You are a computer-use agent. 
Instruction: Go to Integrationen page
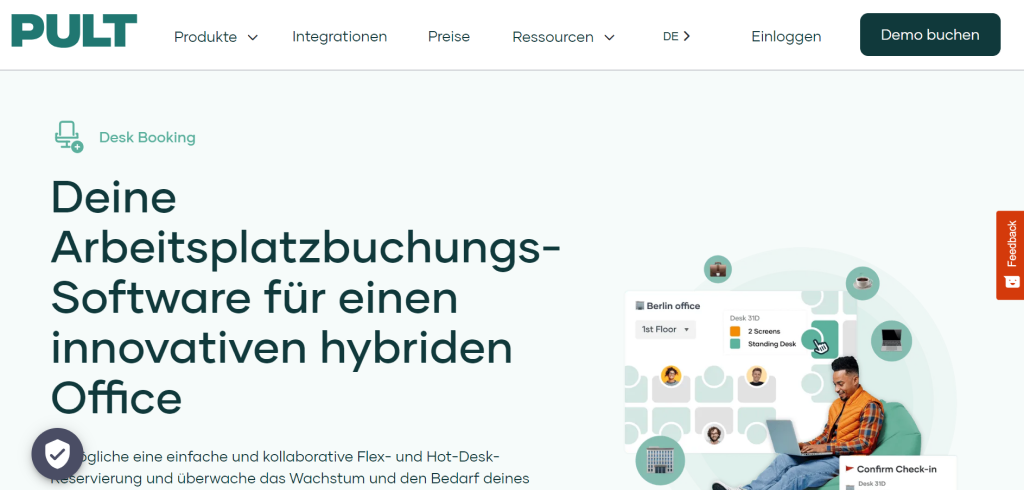click(340, 37)
